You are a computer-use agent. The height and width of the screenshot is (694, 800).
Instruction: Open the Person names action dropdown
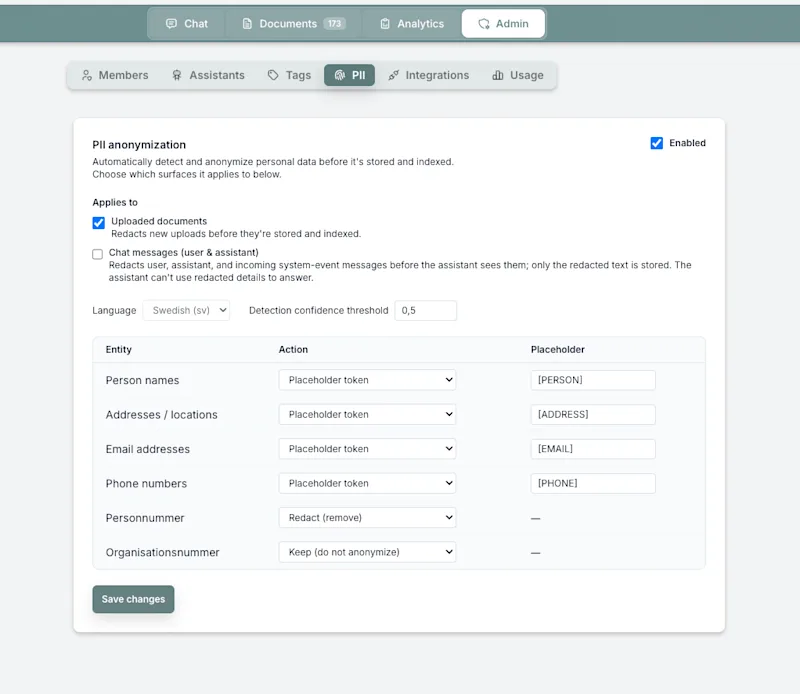[x=367, y=380]
